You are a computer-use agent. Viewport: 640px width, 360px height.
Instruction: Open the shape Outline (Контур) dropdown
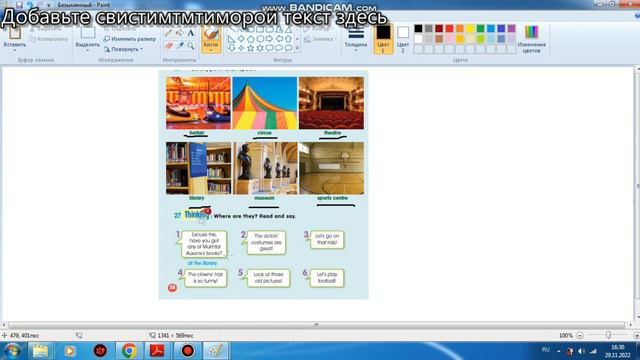click(x=320, y=29)
